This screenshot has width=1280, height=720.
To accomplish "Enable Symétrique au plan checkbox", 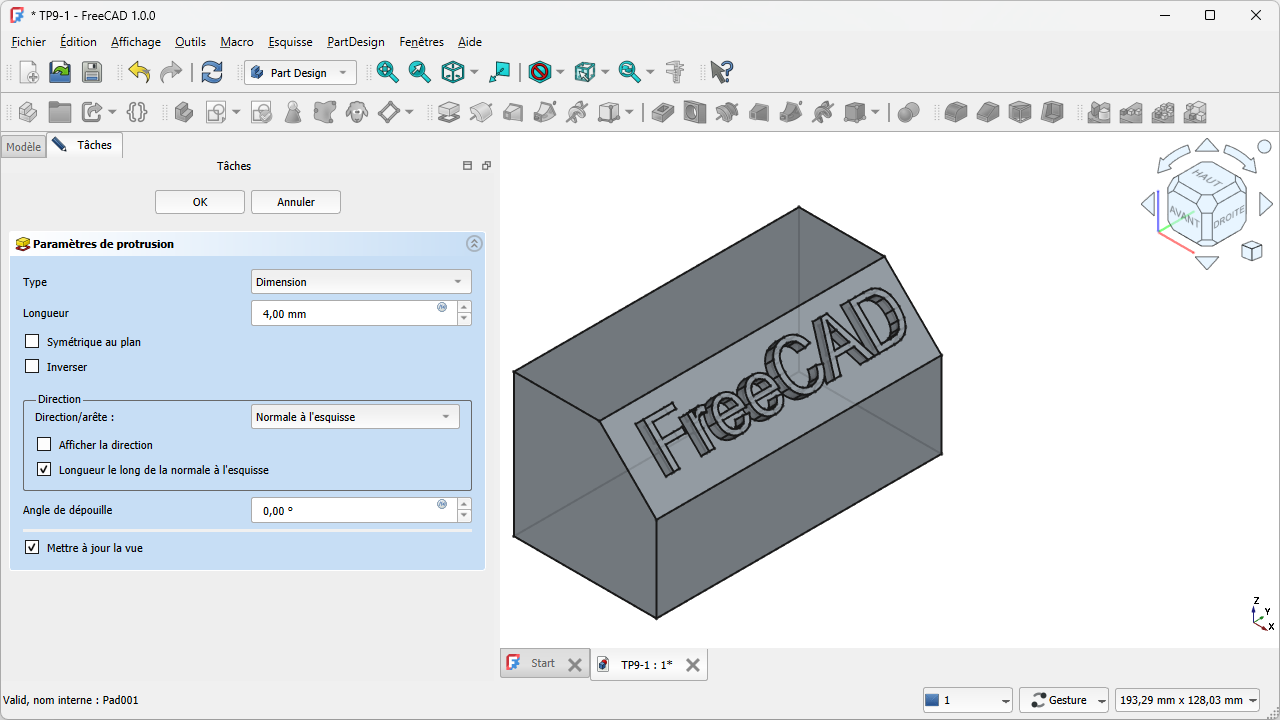I will 32,342.
